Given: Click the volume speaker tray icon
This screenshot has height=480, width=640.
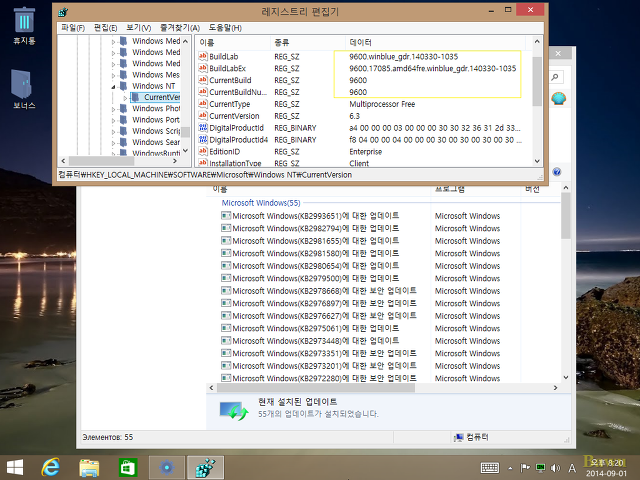Looking at the screenshot, I should (556, 468).
